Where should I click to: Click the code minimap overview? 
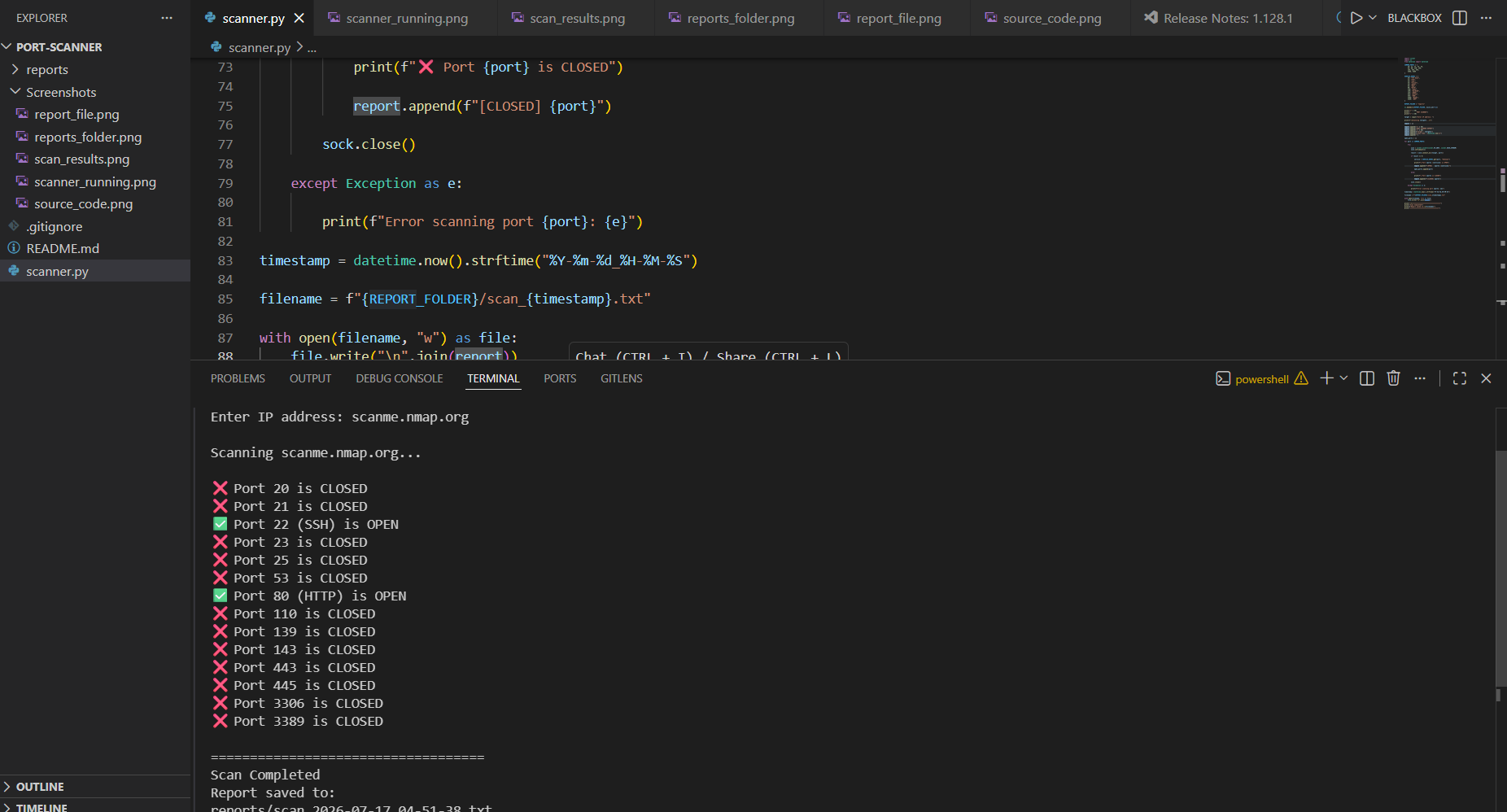(x=1448, y=134)
